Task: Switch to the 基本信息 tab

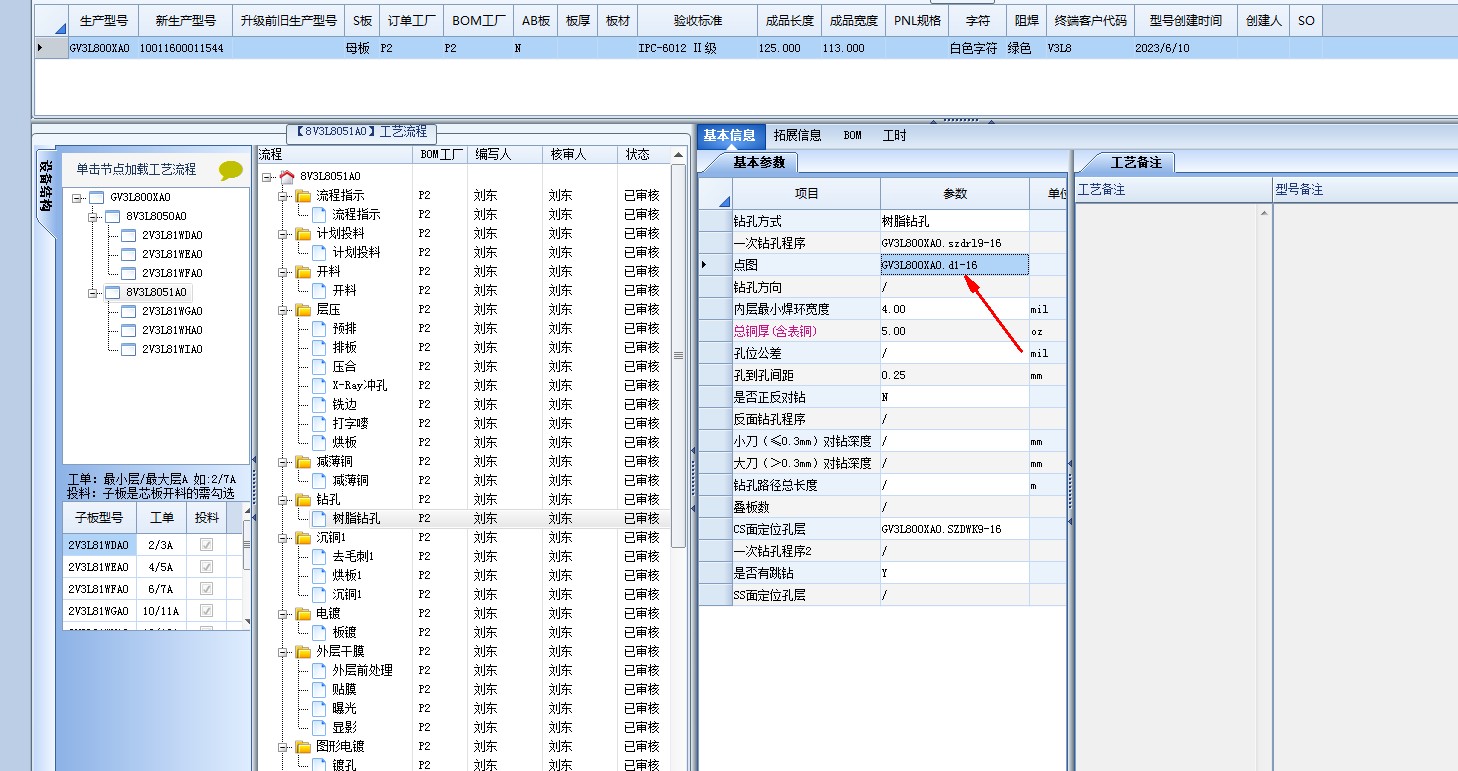Action: tap(729, 136)
